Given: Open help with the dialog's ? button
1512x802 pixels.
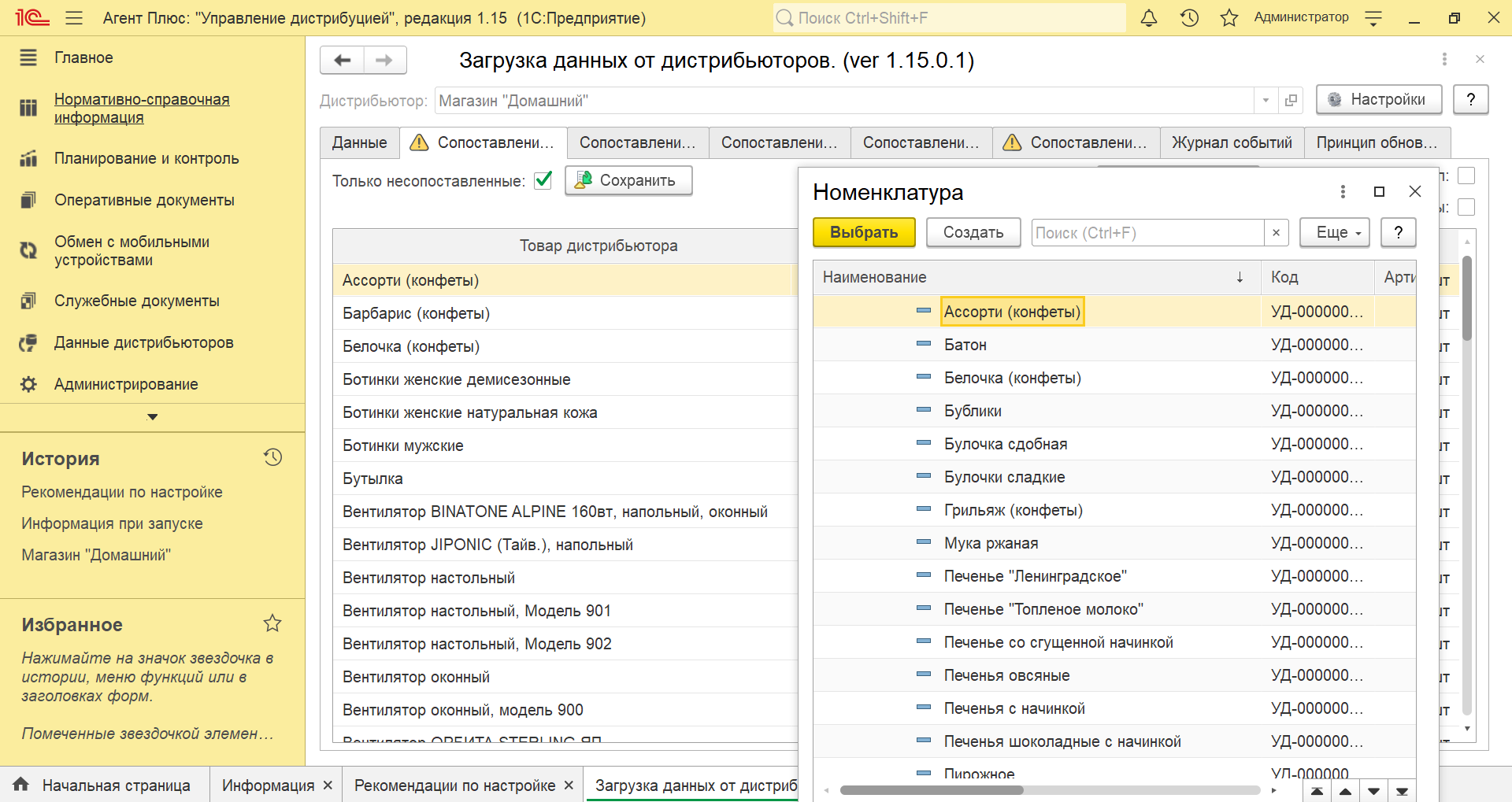Looking at the screenshot, I should [x=1398, y=232].
